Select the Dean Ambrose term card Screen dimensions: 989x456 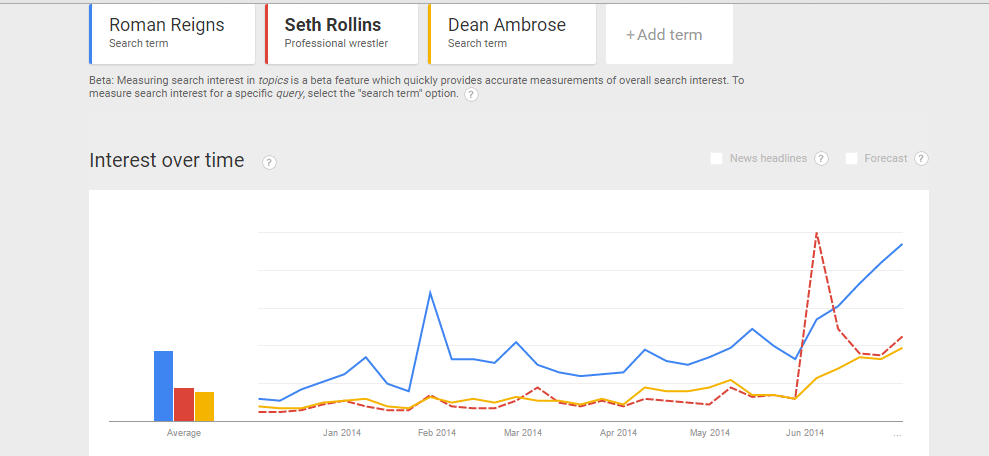tap(511, 33)
